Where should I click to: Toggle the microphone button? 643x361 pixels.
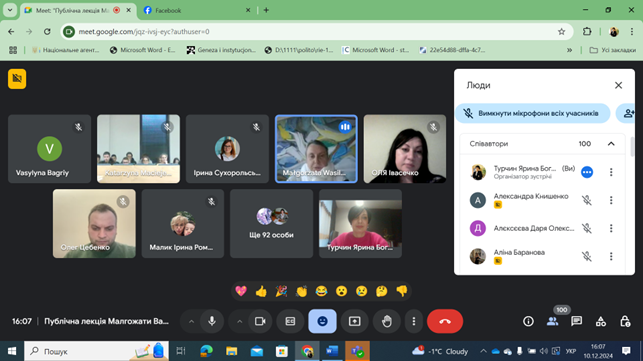click(x=212, y=321)
